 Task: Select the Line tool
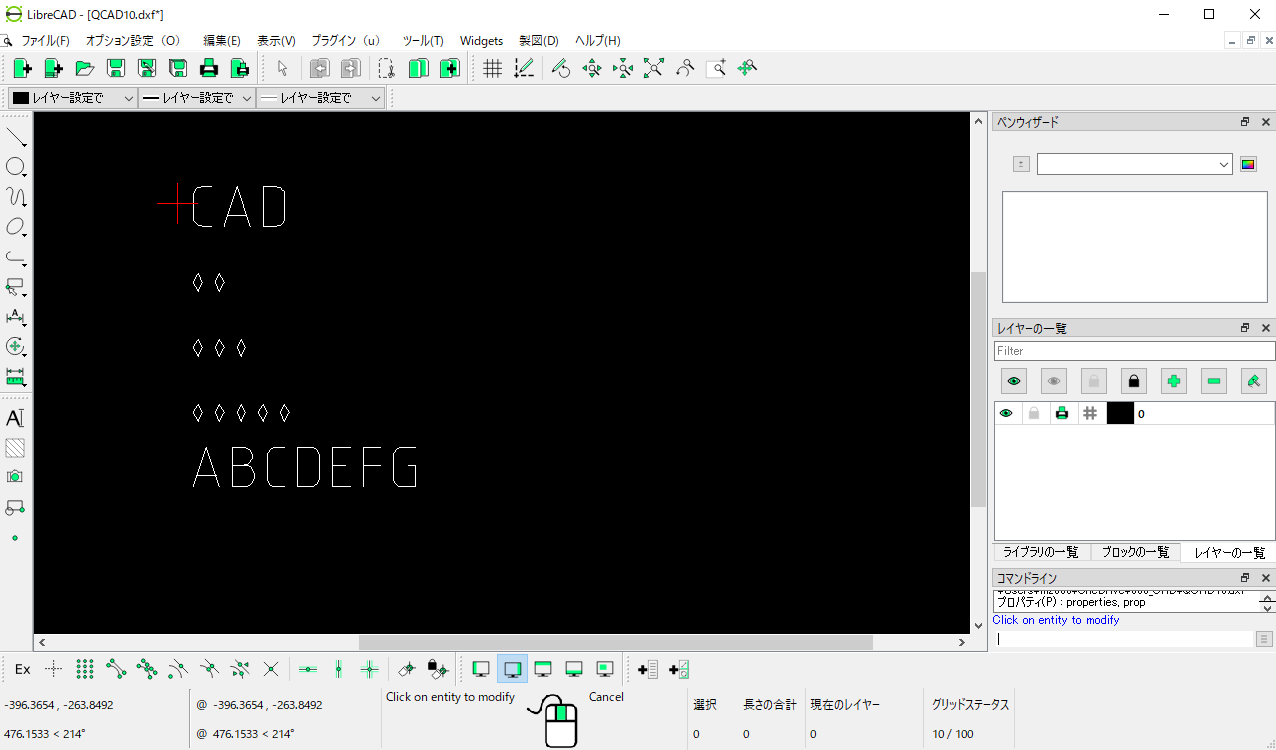pos(16,137)
